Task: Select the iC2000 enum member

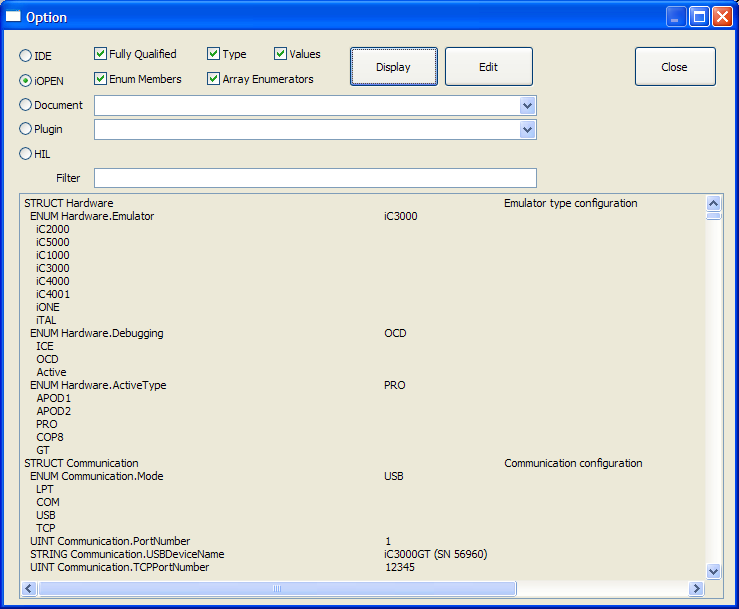Action: coord(53,229)
